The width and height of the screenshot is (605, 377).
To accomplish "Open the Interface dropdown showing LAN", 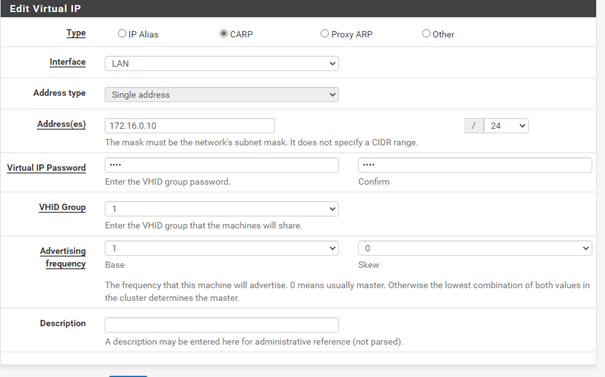I will click(x=222, y=63).
